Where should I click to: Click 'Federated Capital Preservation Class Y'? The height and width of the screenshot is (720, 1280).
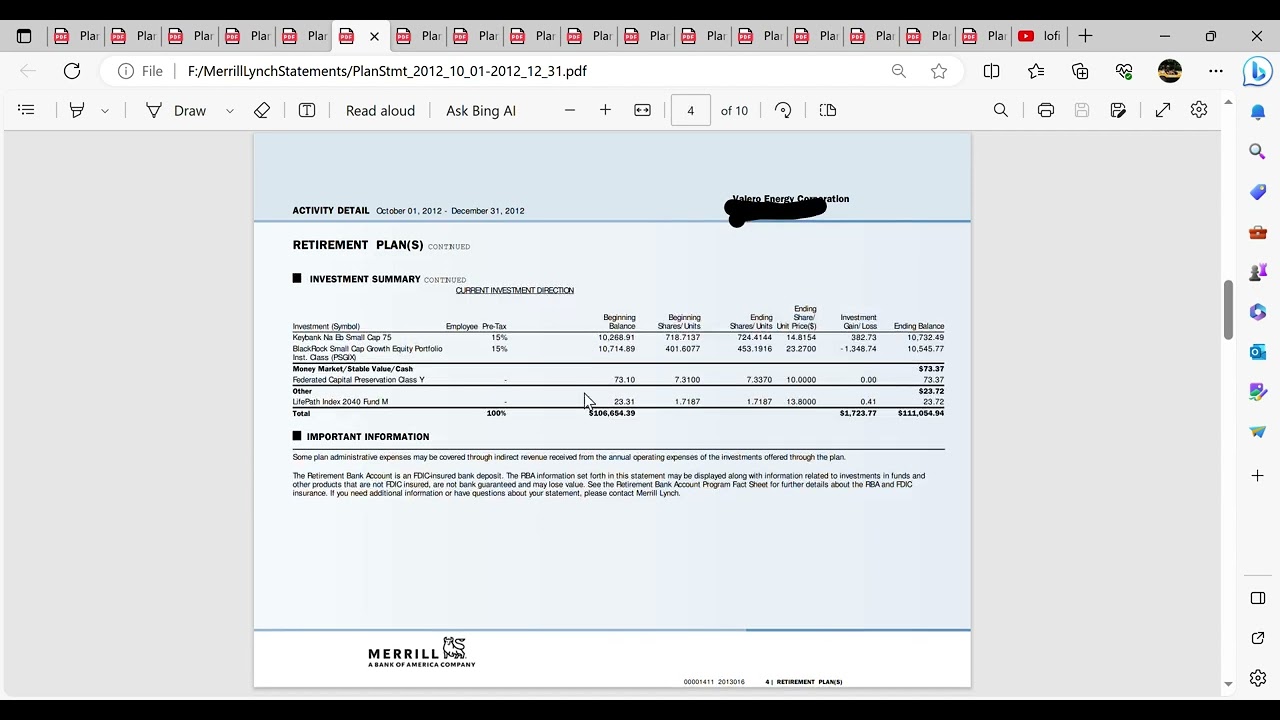click(x=358, y=380)
